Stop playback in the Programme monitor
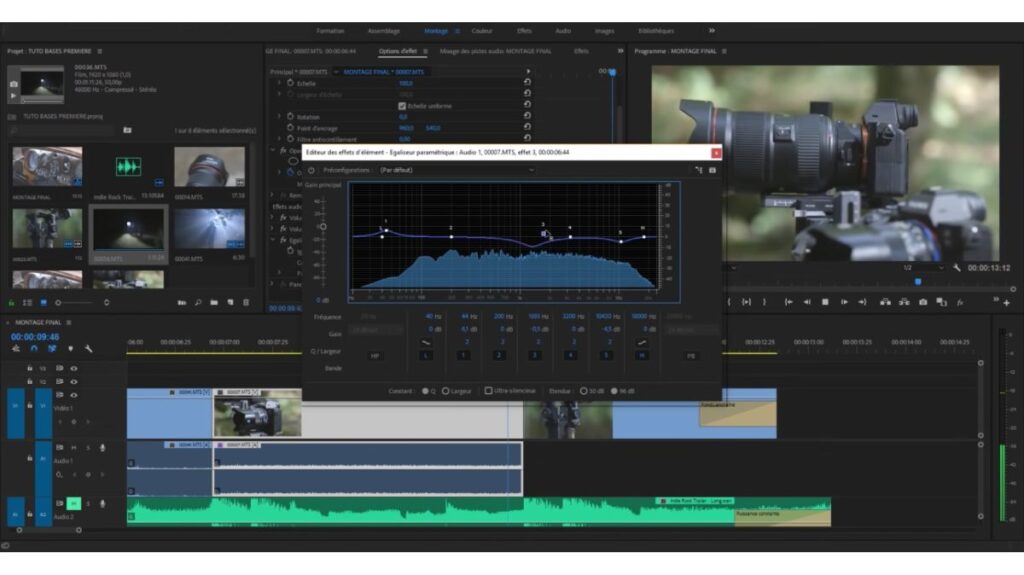The height and width of the screenshot is (575, 1024). 825,302
